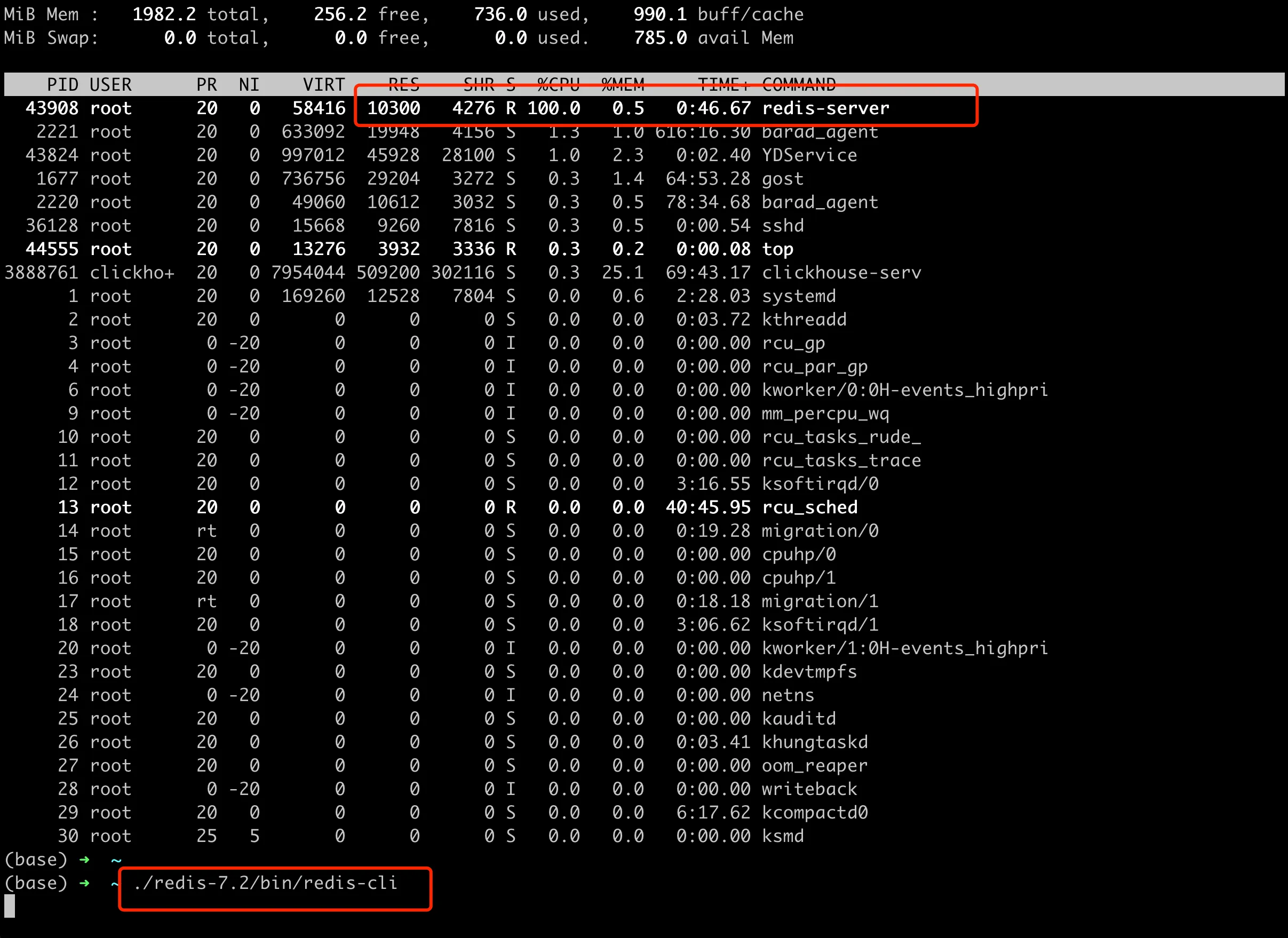This screenshot has width=1288, height=938.
Task: Click the ksmd process name
Action: point(783,836)
